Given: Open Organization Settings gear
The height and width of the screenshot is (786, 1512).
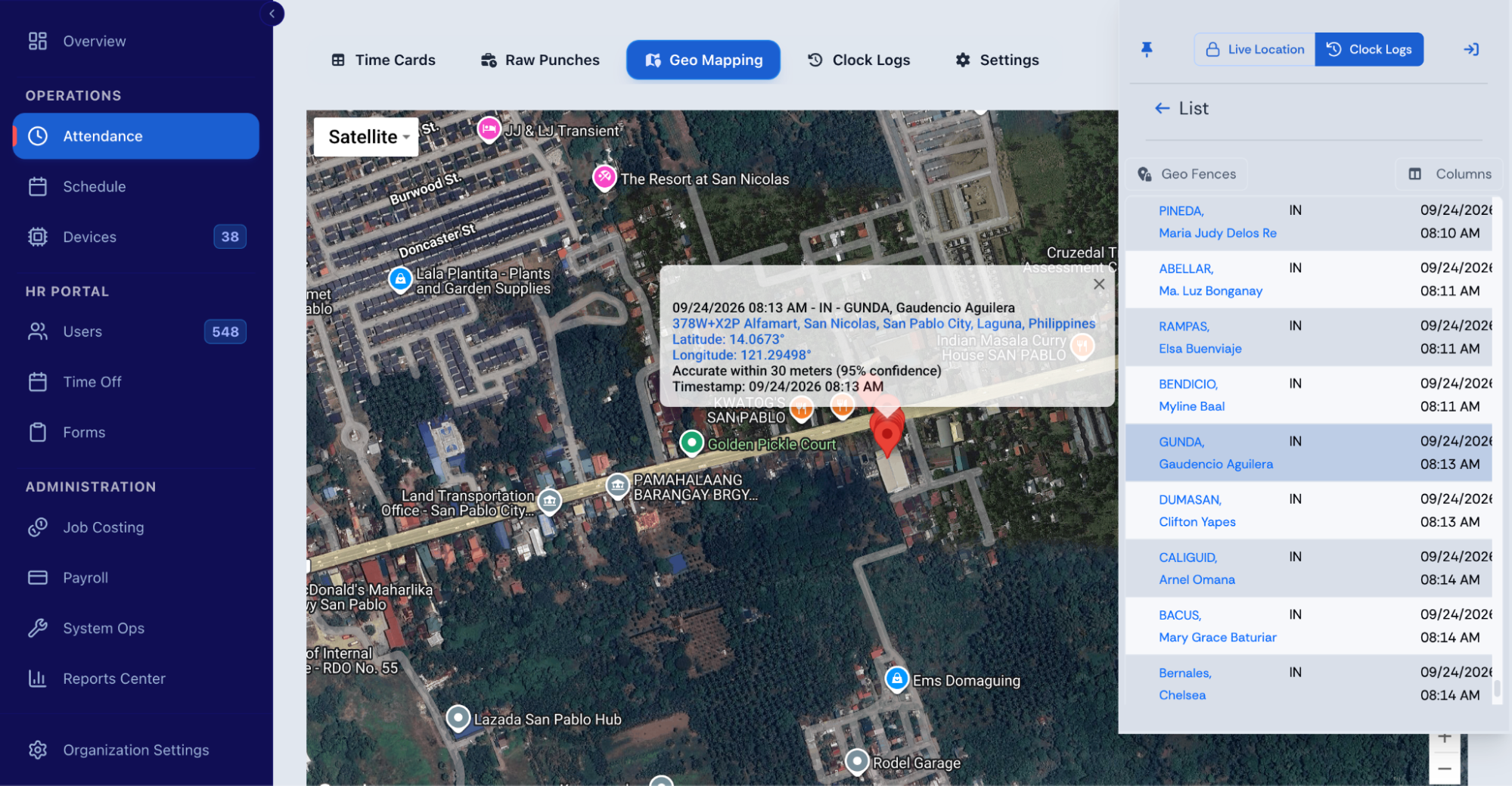Looking at the screenshot, I should point(136,750).
